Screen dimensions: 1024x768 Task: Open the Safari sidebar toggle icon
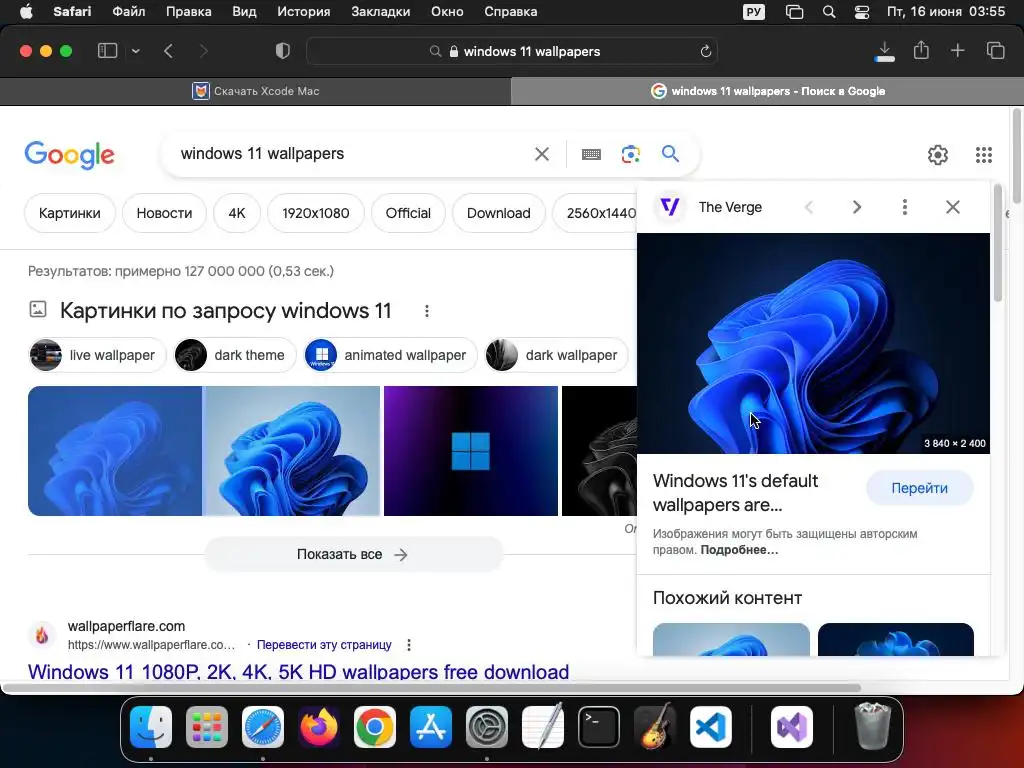point(107,51)
